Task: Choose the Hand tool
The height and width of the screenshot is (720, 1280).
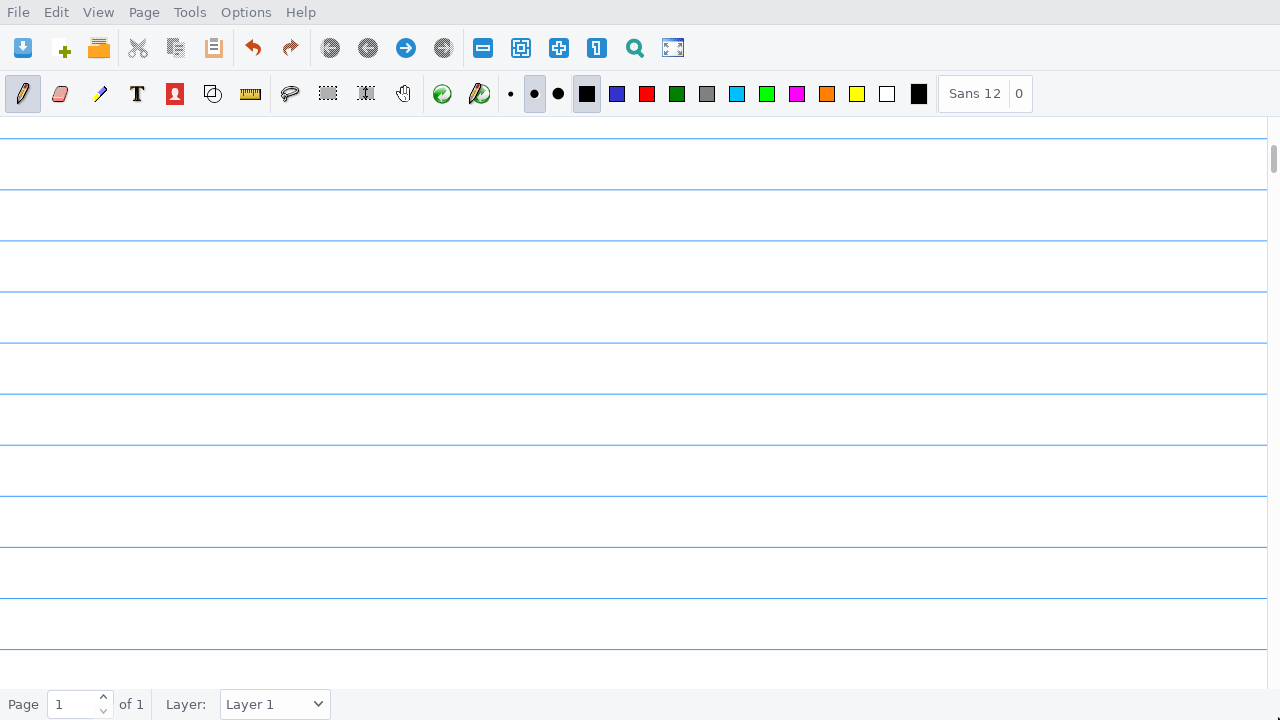Action: click(403, 94)
